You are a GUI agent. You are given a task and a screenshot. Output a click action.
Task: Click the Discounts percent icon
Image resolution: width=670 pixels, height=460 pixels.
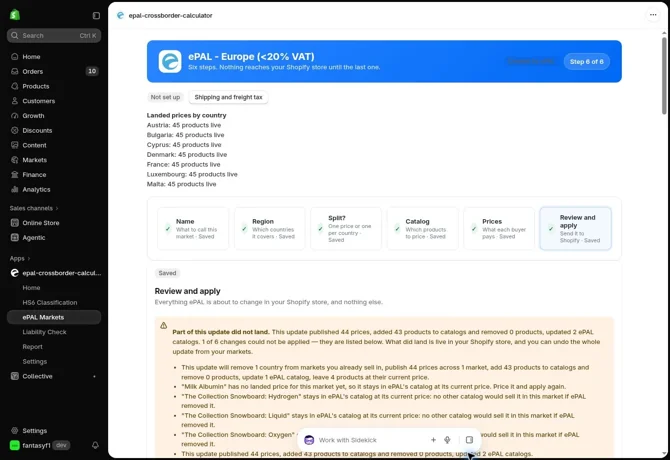click(15, 130)
